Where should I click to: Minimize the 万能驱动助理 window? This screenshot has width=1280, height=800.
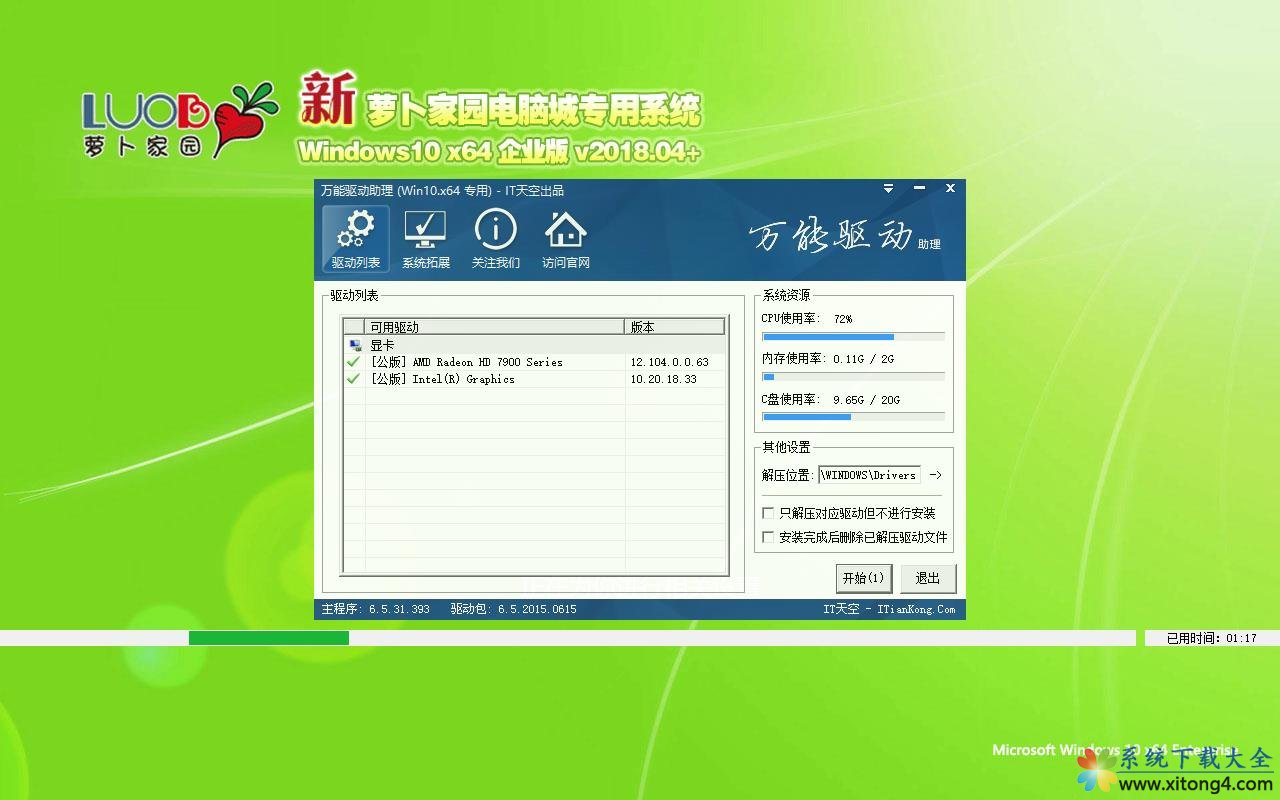click(919, 188)
